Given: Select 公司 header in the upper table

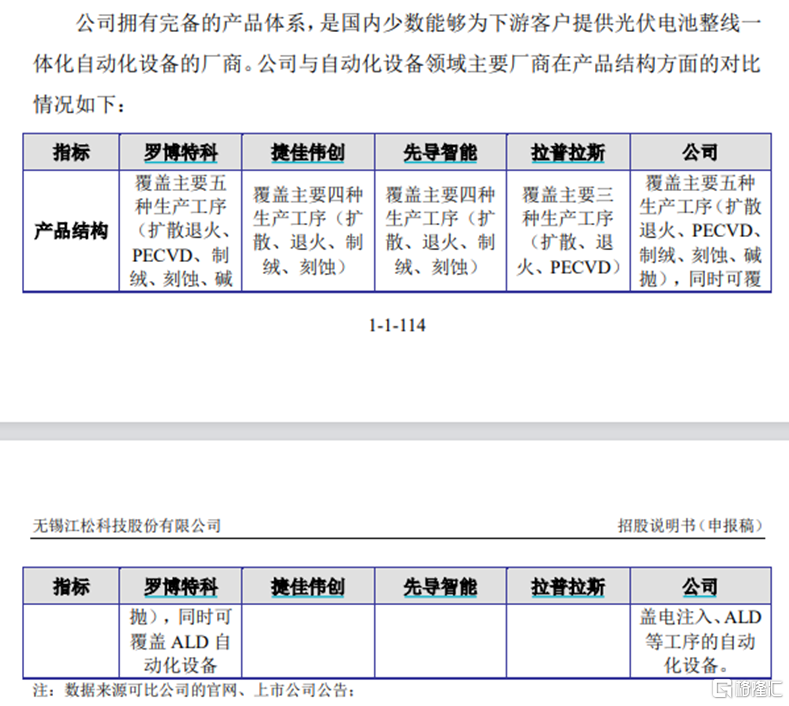Looking at the screenshot, I should (700, 152).
